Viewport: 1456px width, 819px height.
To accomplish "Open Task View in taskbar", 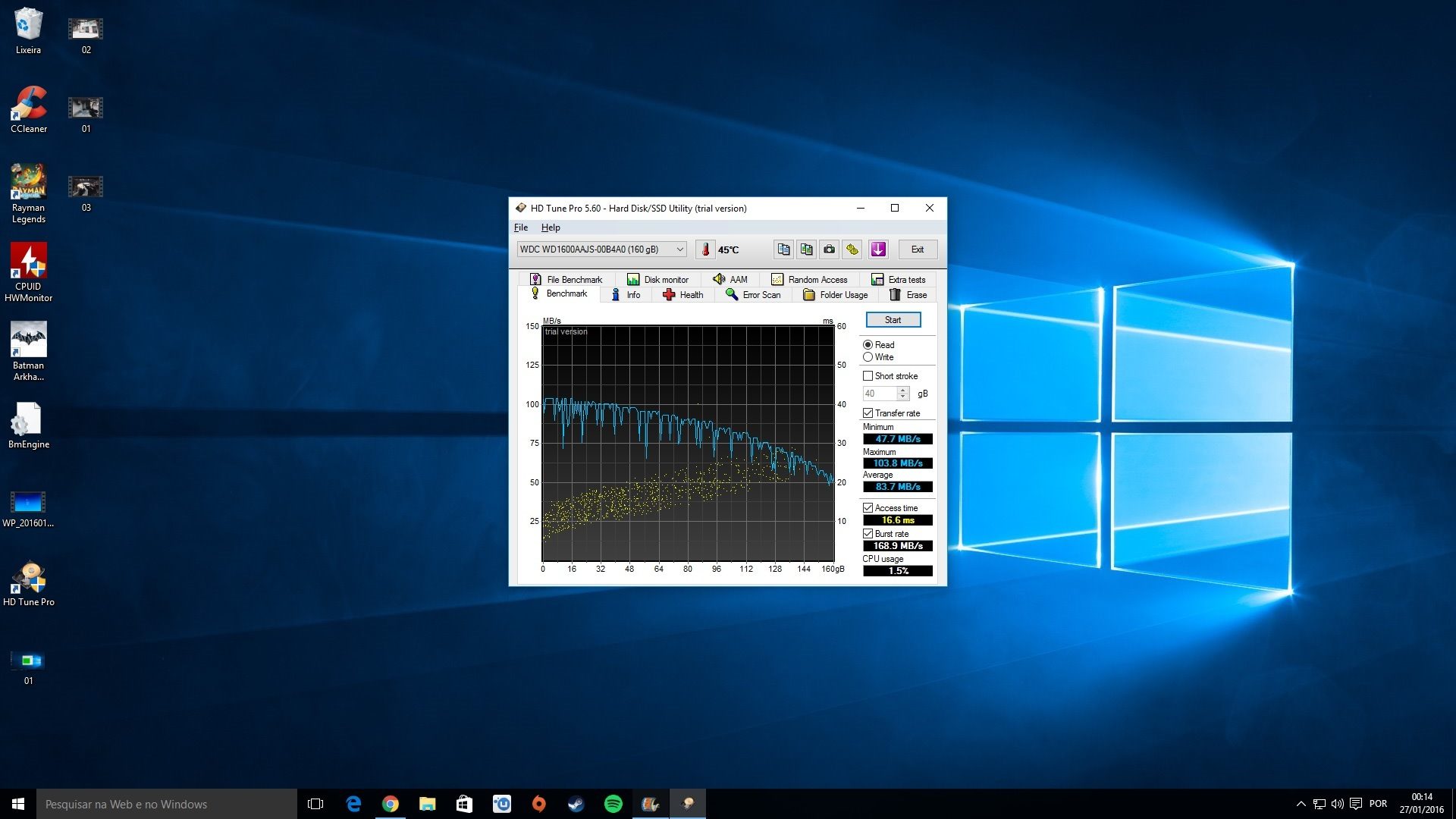I will [315, 804].
